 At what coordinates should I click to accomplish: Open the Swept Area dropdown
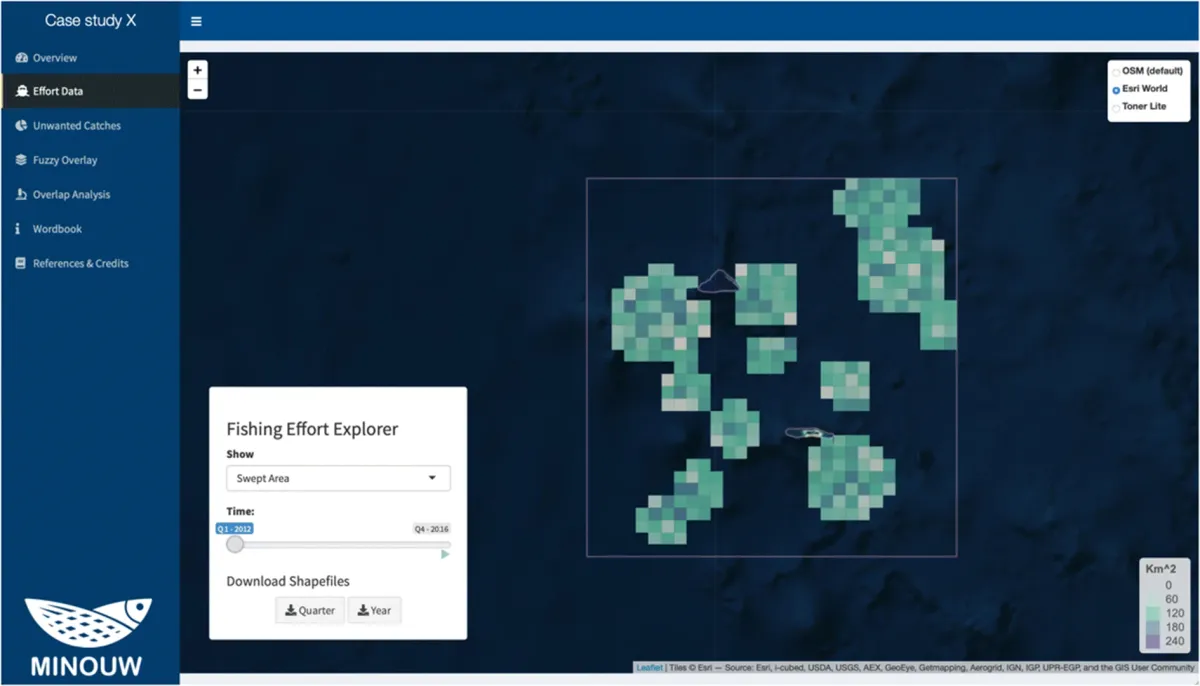click(x=338, y=478)
